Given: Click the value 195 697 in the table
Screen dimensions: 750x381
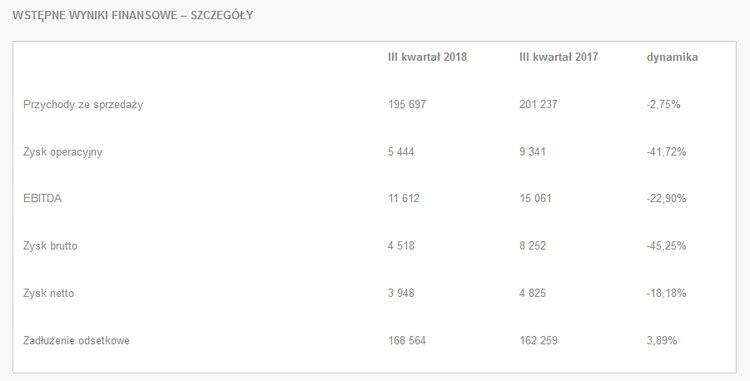Looking at the screenshot, I should pyautogui.click(x=407, y=104).
